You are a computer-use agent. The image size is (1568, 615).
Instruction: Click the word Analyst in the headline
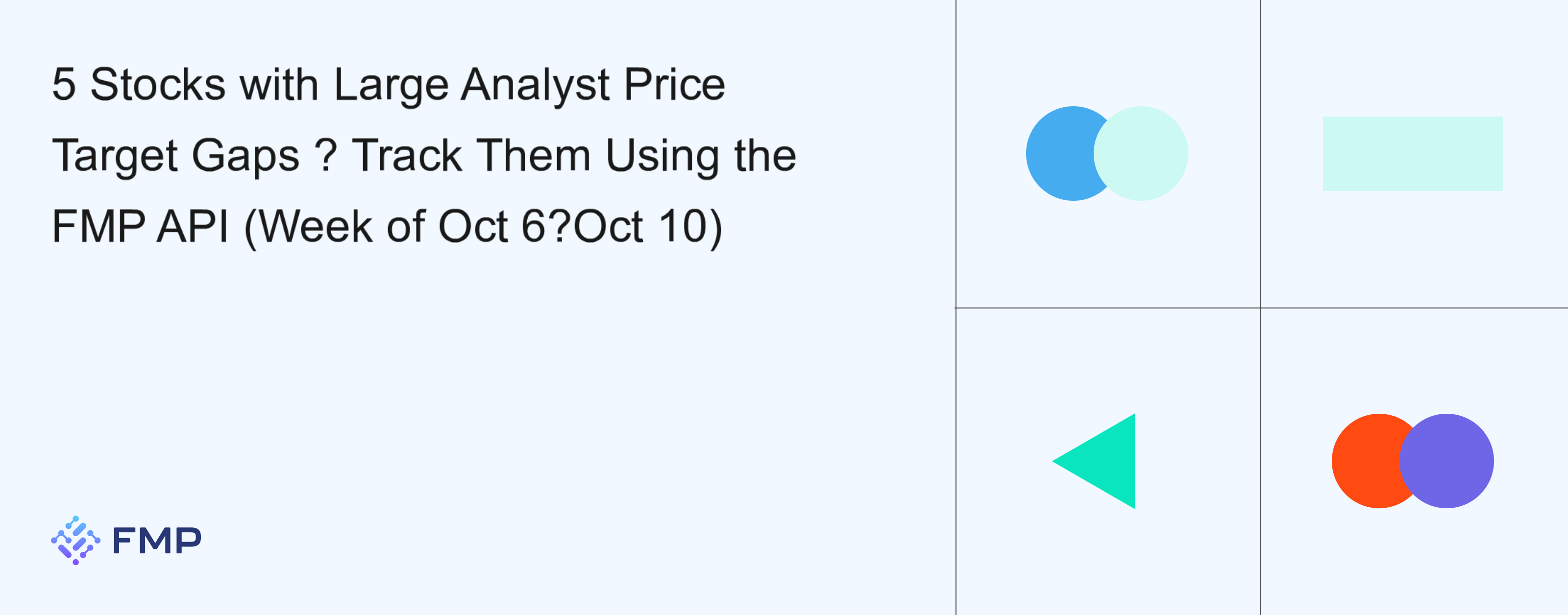[535, 84]
